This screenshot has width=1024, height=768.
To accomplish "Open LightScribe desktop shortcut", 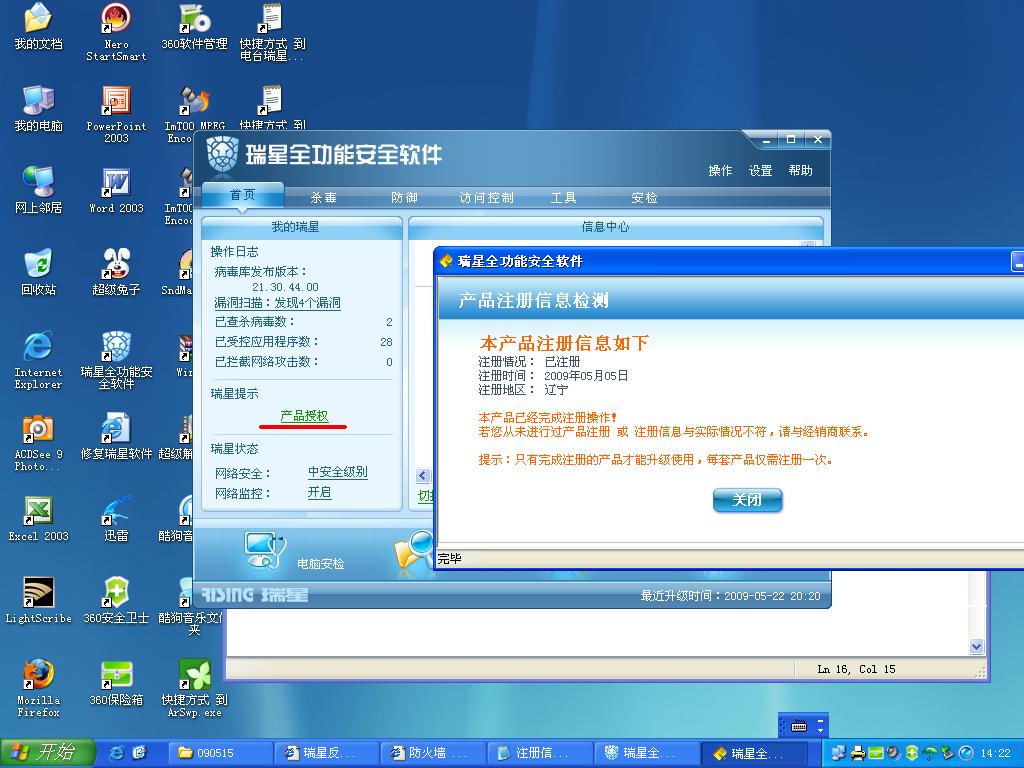I will pyautogui.click(x=38, y=601).
